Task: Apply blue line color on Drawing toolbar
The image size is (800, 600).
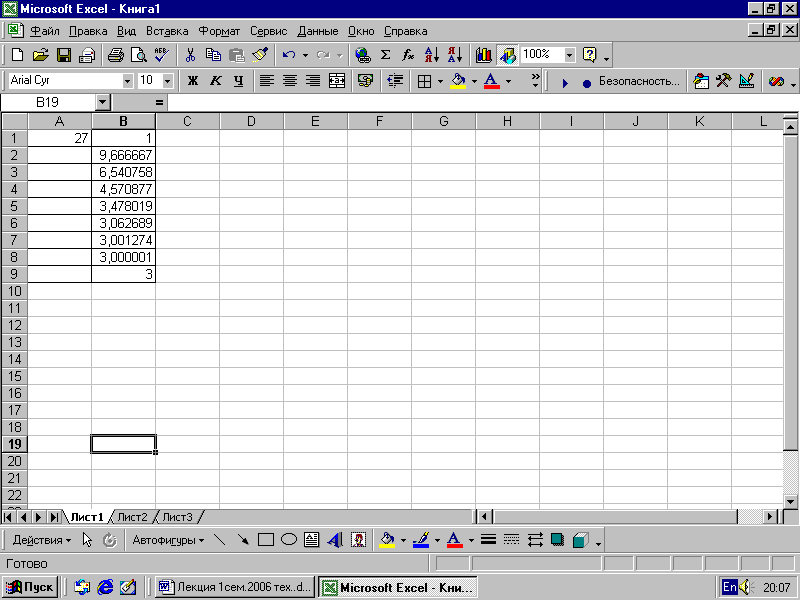Action: [x=421, y=540]
